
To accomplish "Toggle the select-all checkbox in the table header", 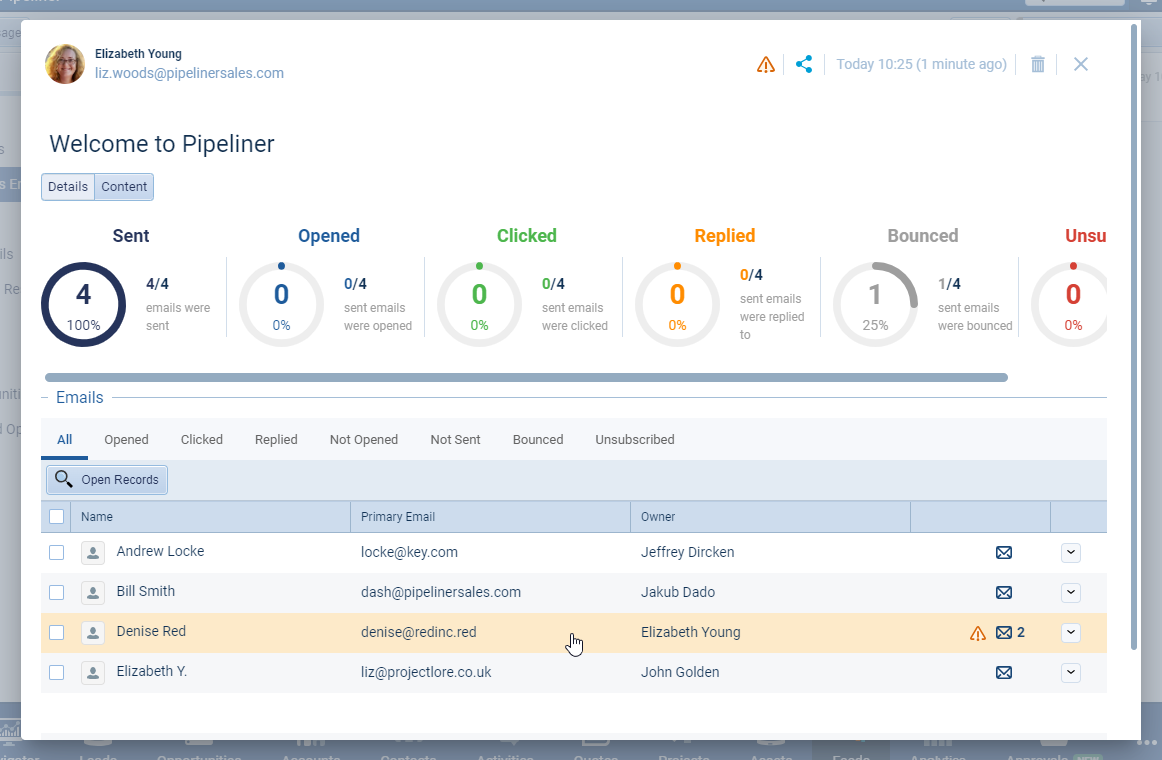I will [x=56, y=517].
